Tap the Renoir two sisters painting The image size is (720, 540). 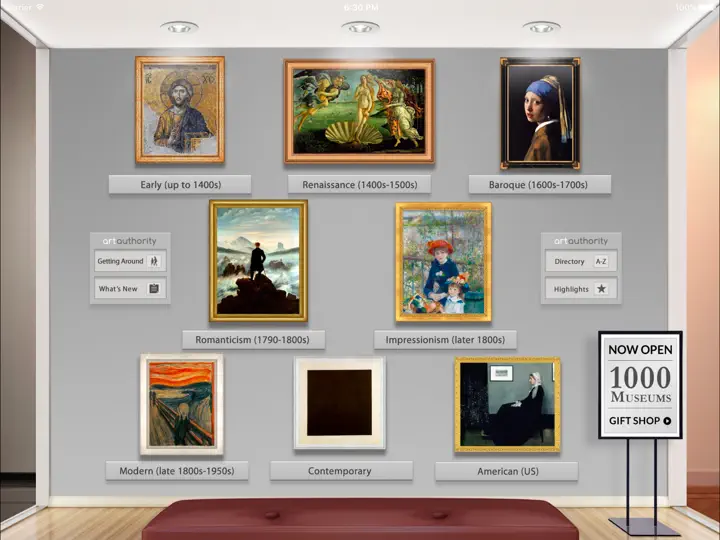[444, 262]
